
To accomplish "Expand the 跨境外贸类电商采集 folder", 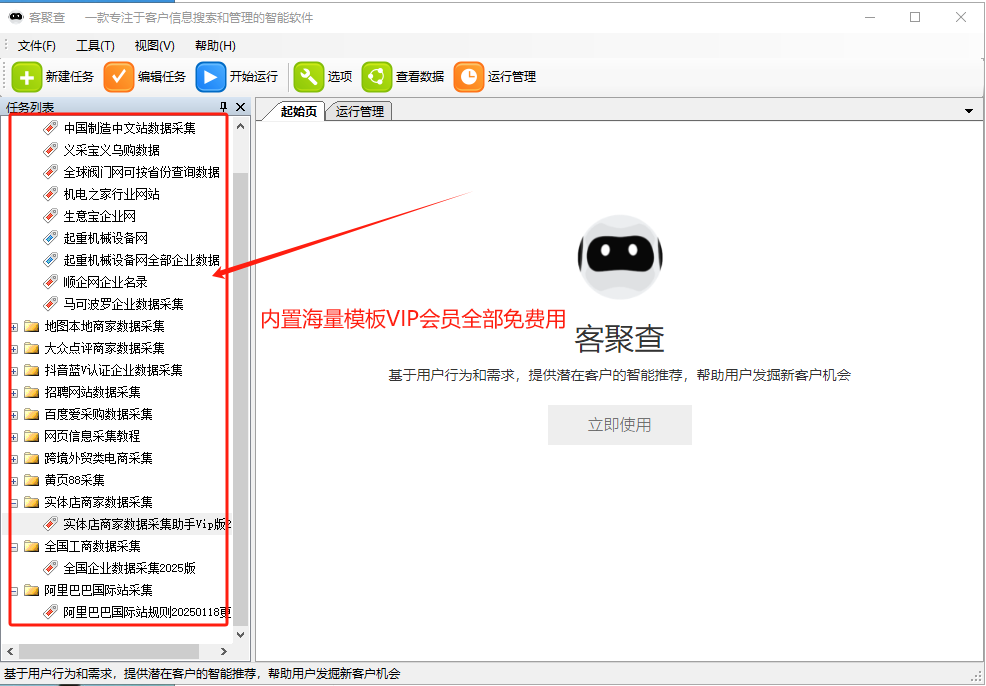I will pos(14,459).
